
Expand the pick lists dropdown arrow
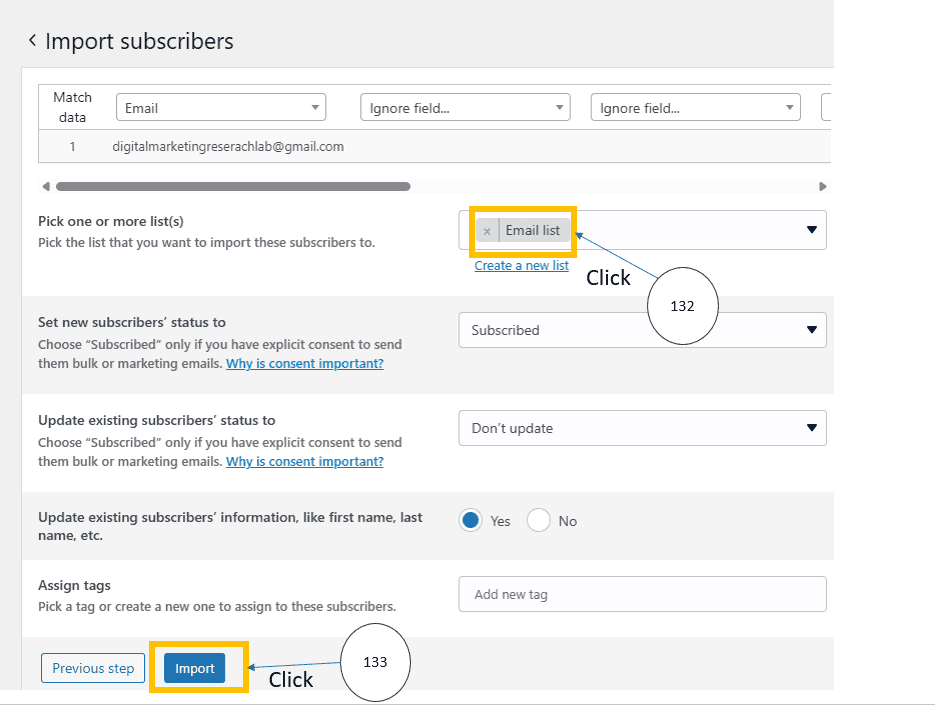[812, 230]
